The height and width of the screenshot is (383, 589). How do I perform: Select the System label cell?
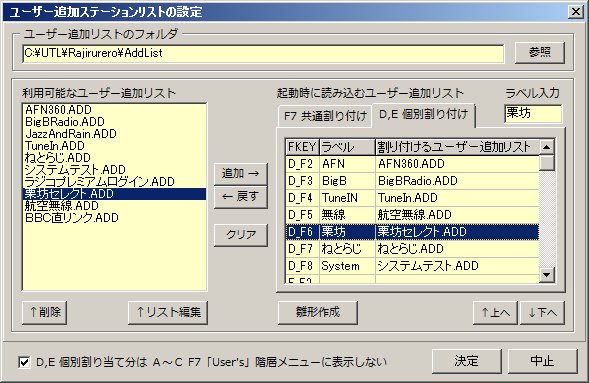pyautogui.click(x=347, y=266)
